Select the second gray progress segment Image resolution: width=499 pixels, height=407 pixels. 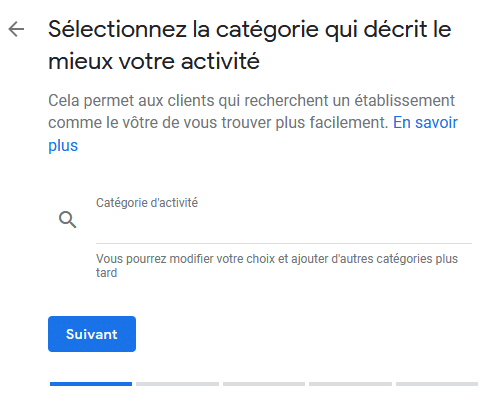[177, 384]
